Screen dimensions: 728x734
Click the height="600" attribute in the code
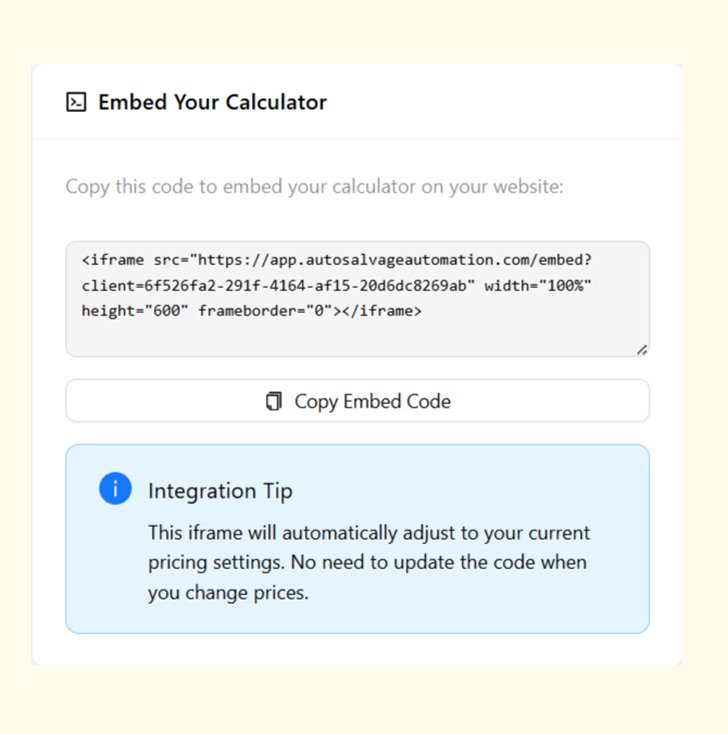135,311
